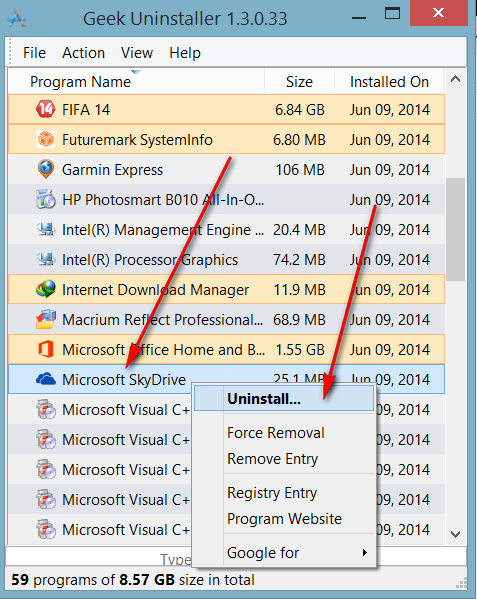Click the Futuremark SystemInfo icon
477x599 pixels.
[x=45, y=139]
